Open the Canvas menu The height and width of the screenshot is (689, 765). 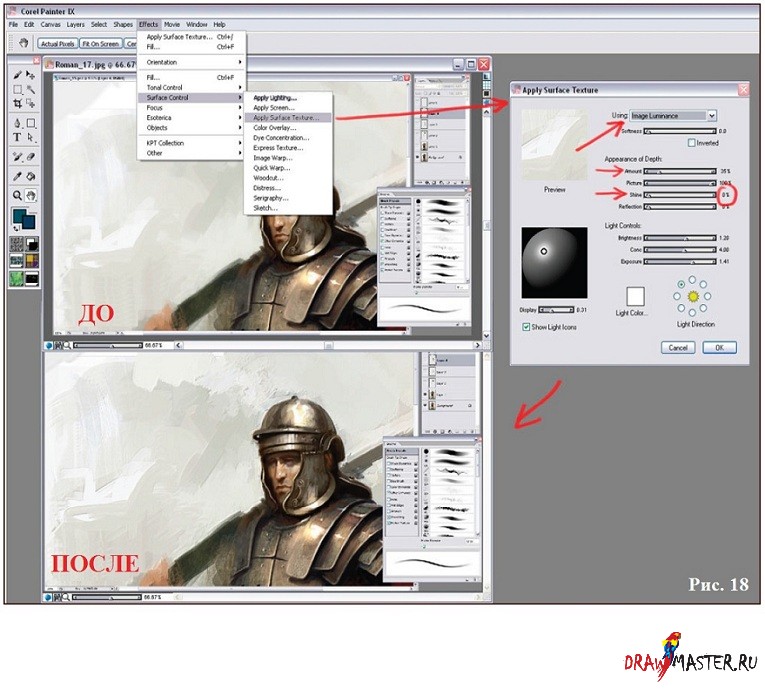50,24
